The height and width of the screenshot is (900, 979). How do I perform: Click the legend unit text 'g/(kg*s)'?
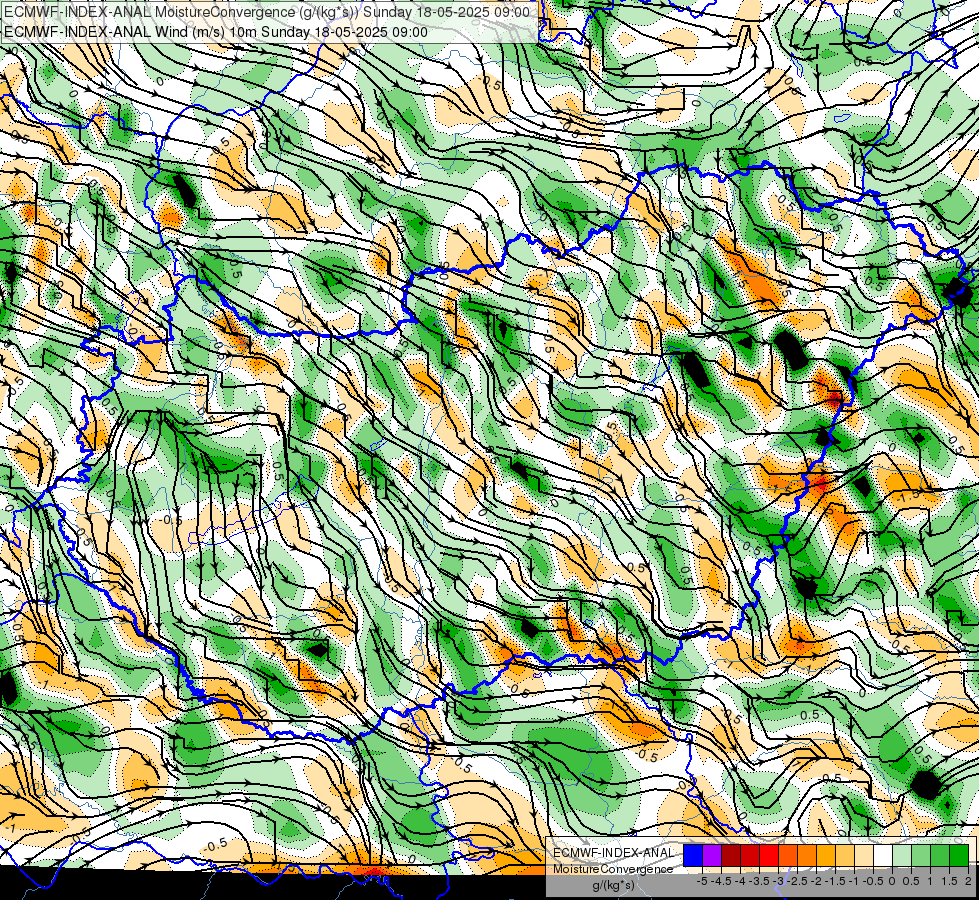pyautogui.click(x=613, y=885)
